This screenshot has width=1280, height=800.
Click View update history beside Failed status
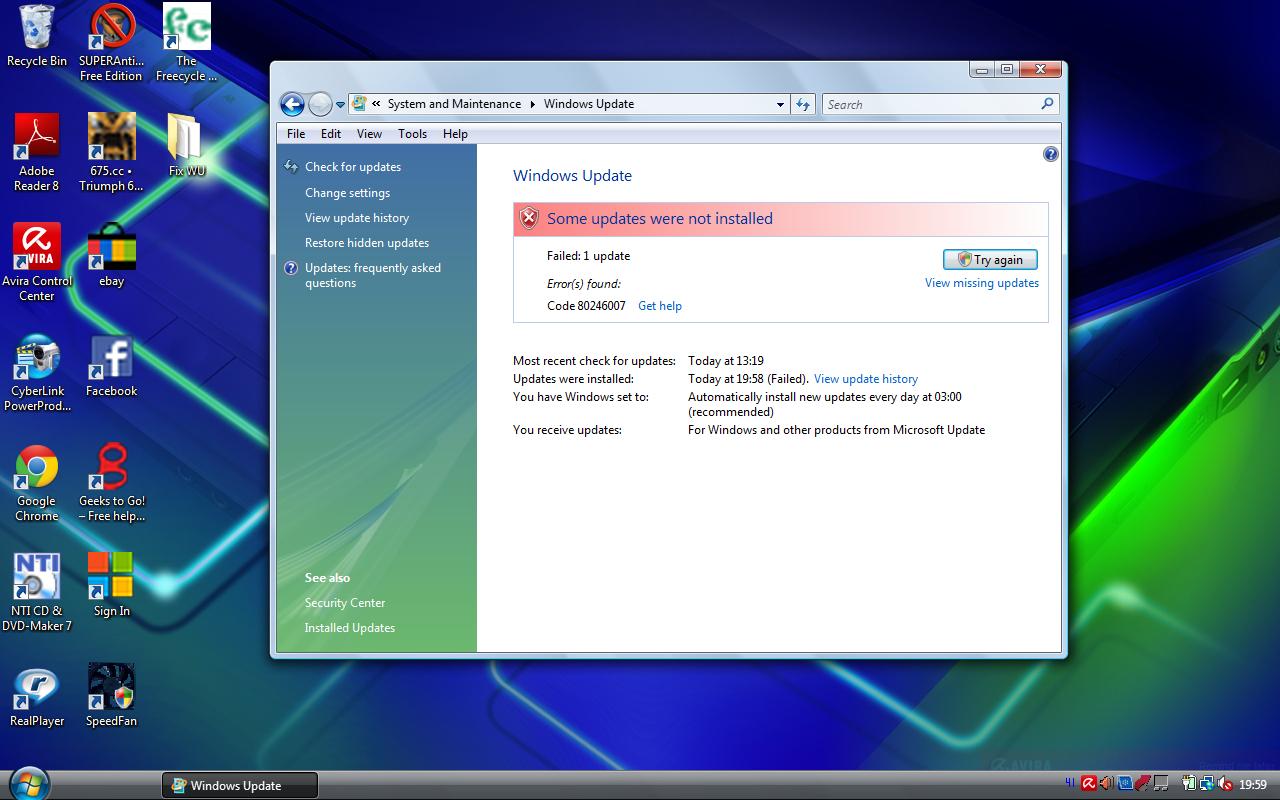pos(866,379)
